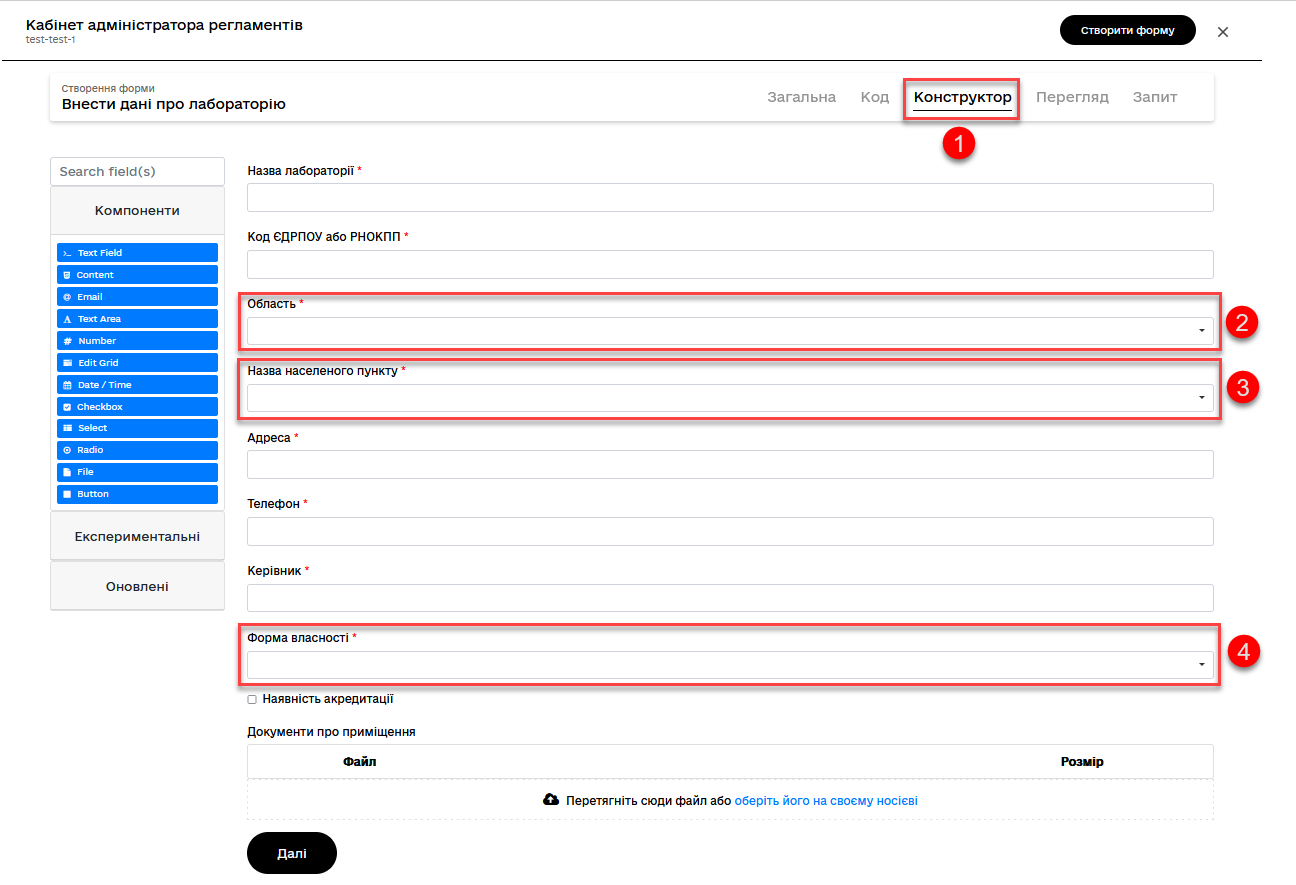Pick the File component
The height and width of the screenshot is (885, 1296).
click(x=137, y=472)
